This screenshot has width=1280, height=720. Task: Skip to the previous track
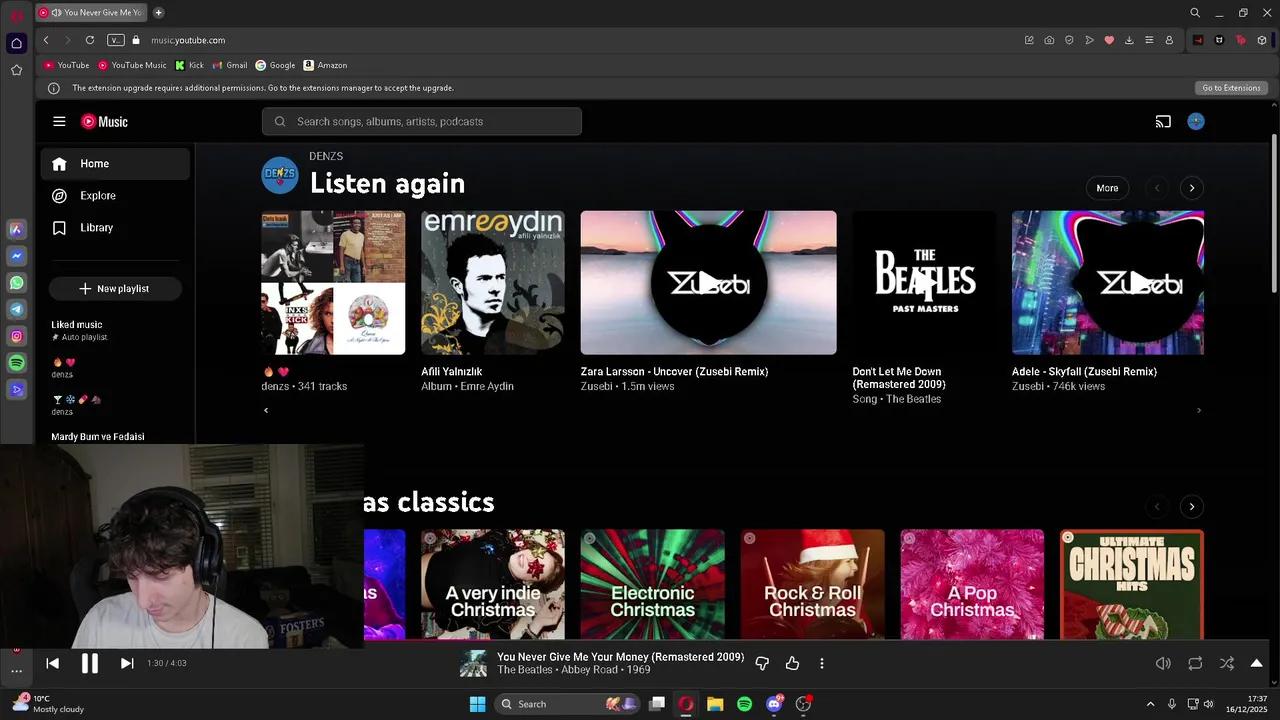(x=53, y=663)
